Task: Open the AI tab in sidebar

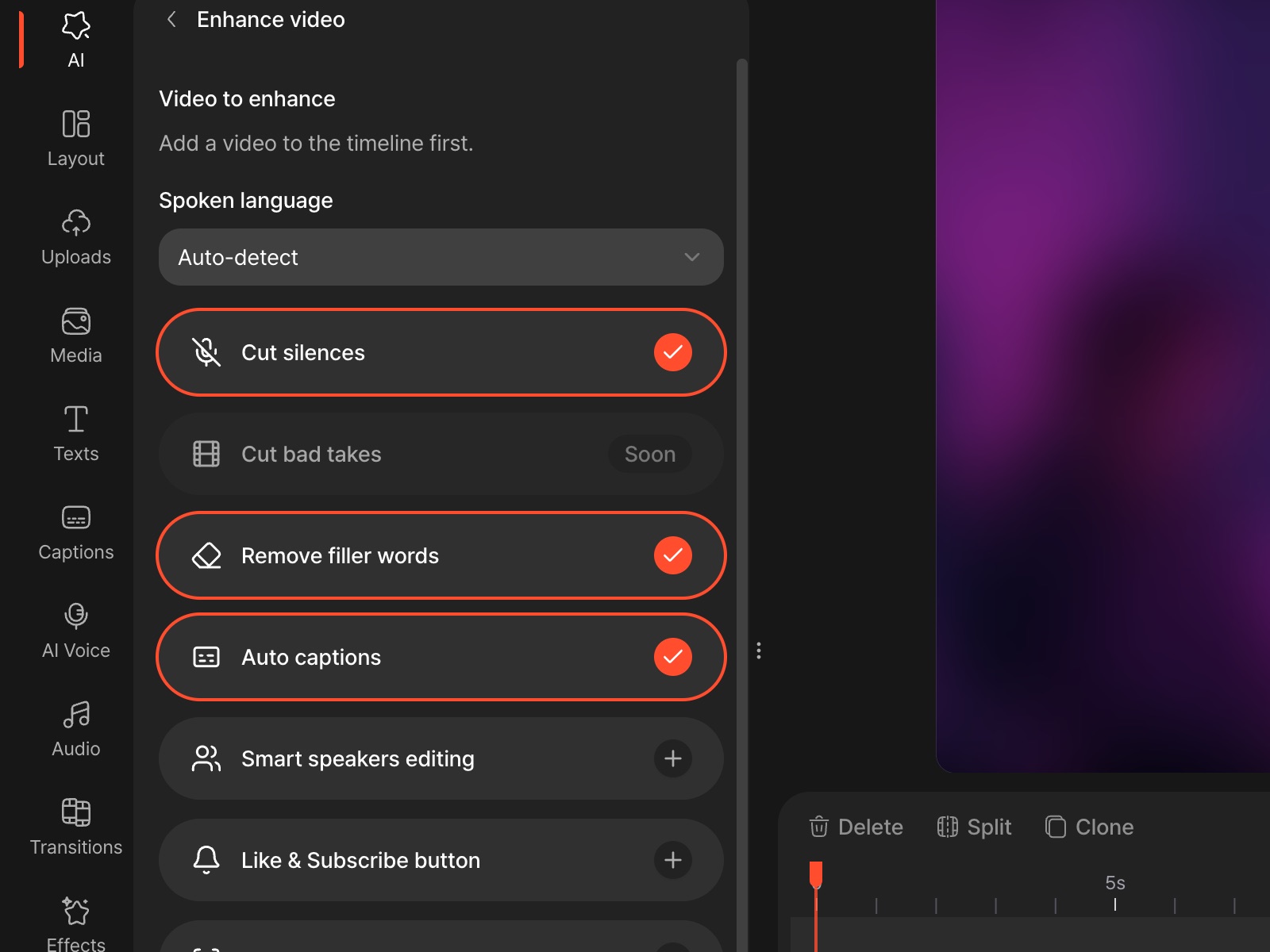Action: (x=76, y=40)
